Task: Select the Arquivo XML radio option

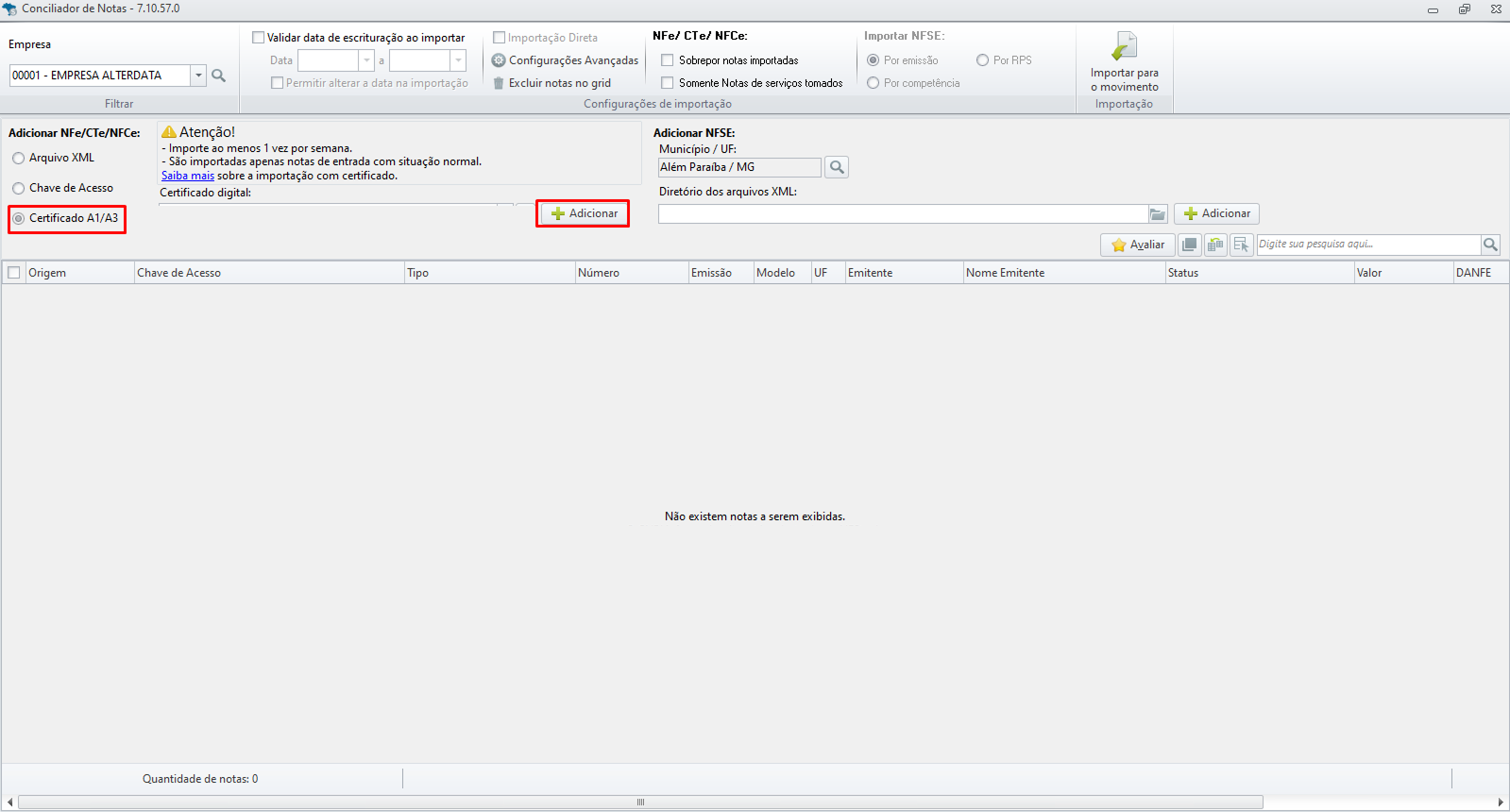Action: (x=18, y=159)
